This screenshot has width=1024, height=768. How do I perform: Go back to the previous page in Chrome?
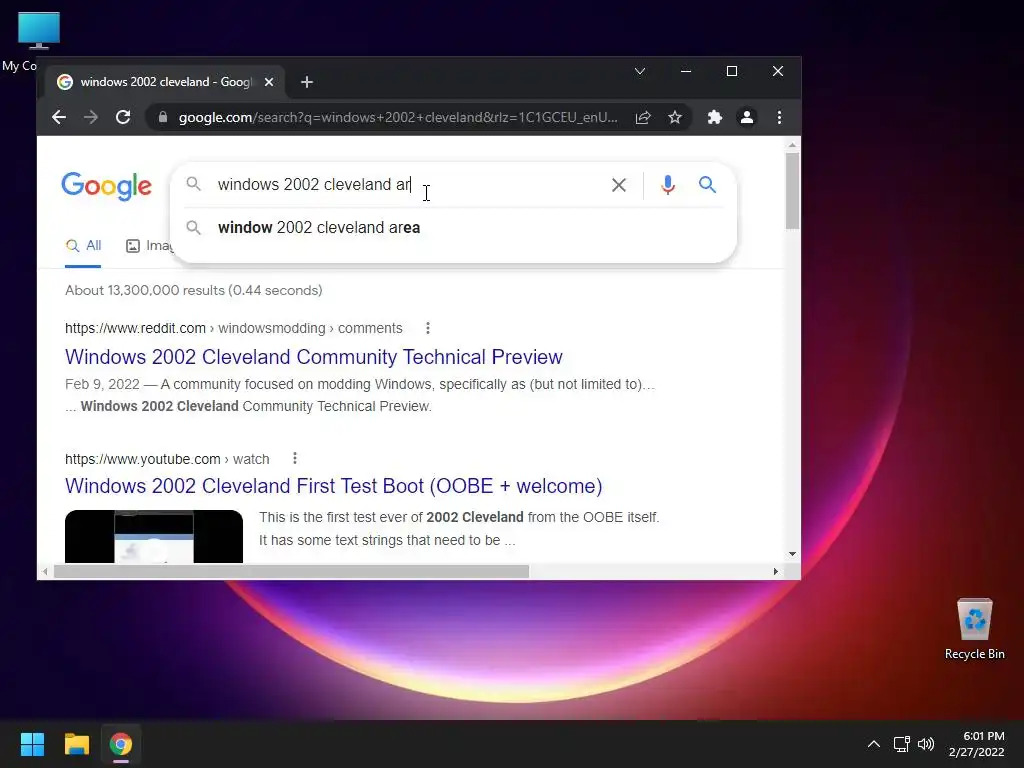59,118
